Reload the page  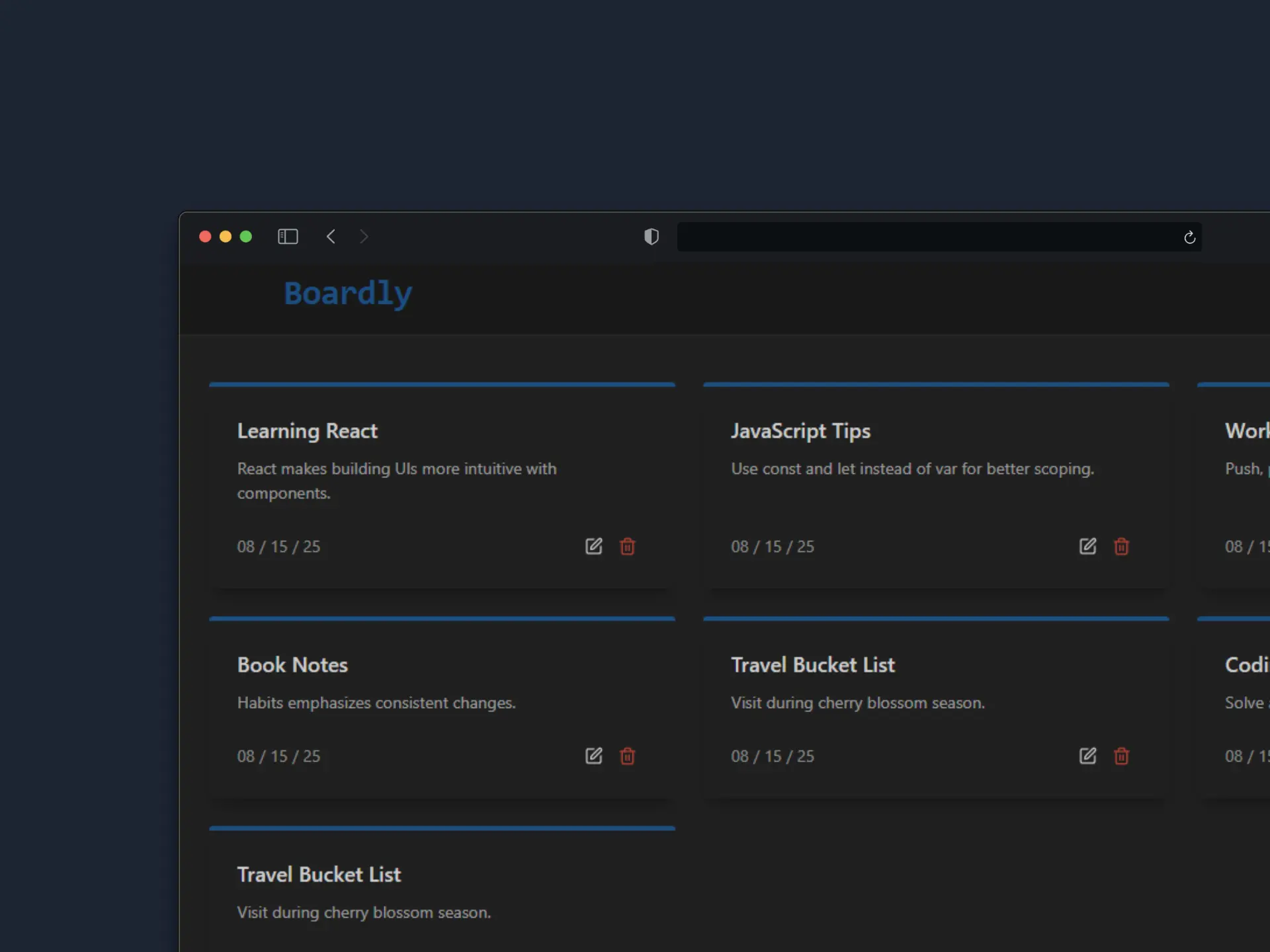coord(1189,237)
